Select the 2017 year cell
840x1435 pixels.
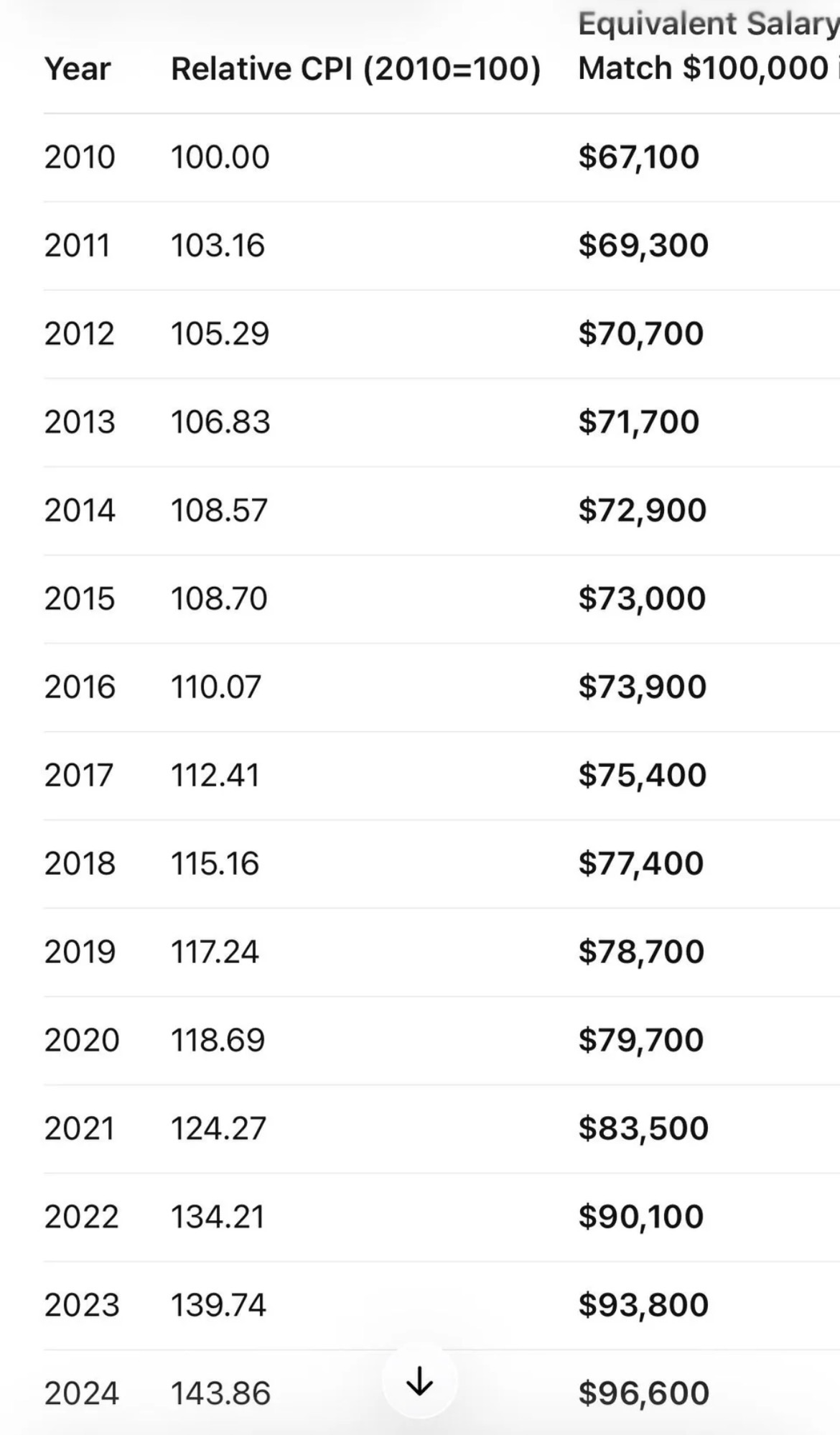pyautogui.click(x=78, y=775)
